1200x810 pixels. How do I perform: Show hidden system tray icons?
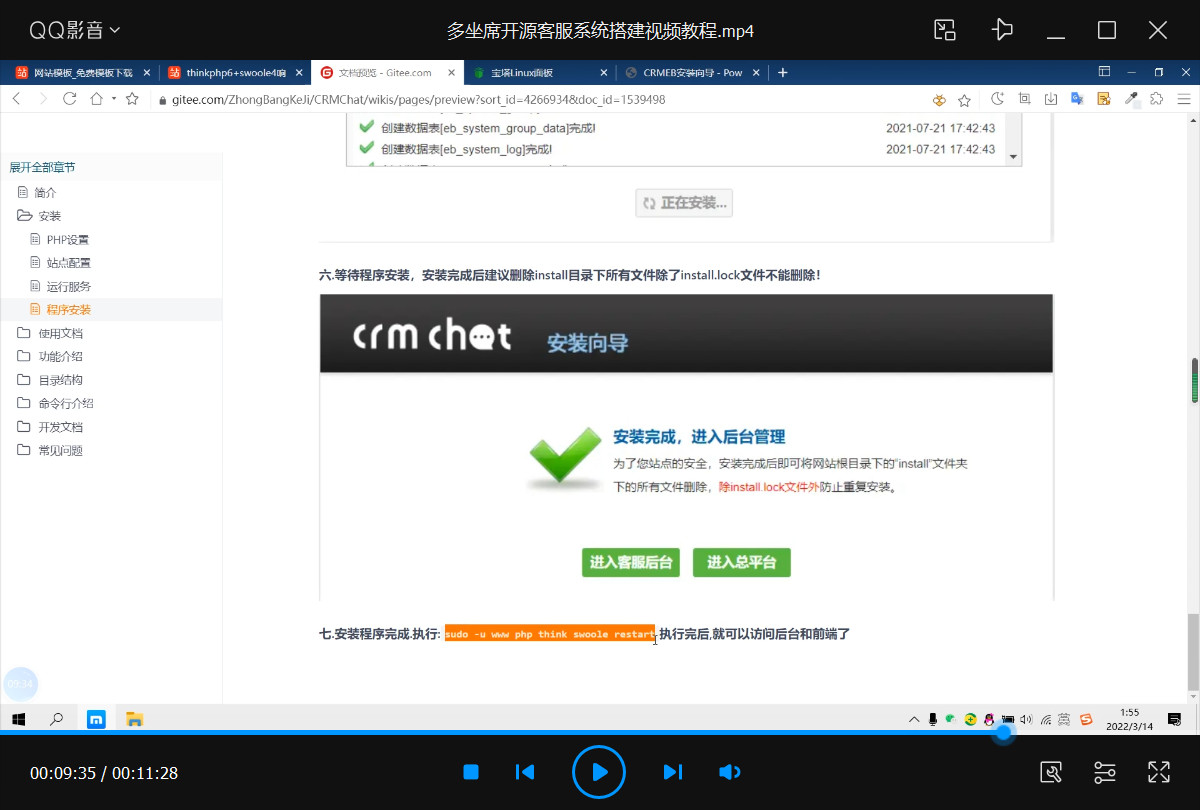(x=913, y=718)
